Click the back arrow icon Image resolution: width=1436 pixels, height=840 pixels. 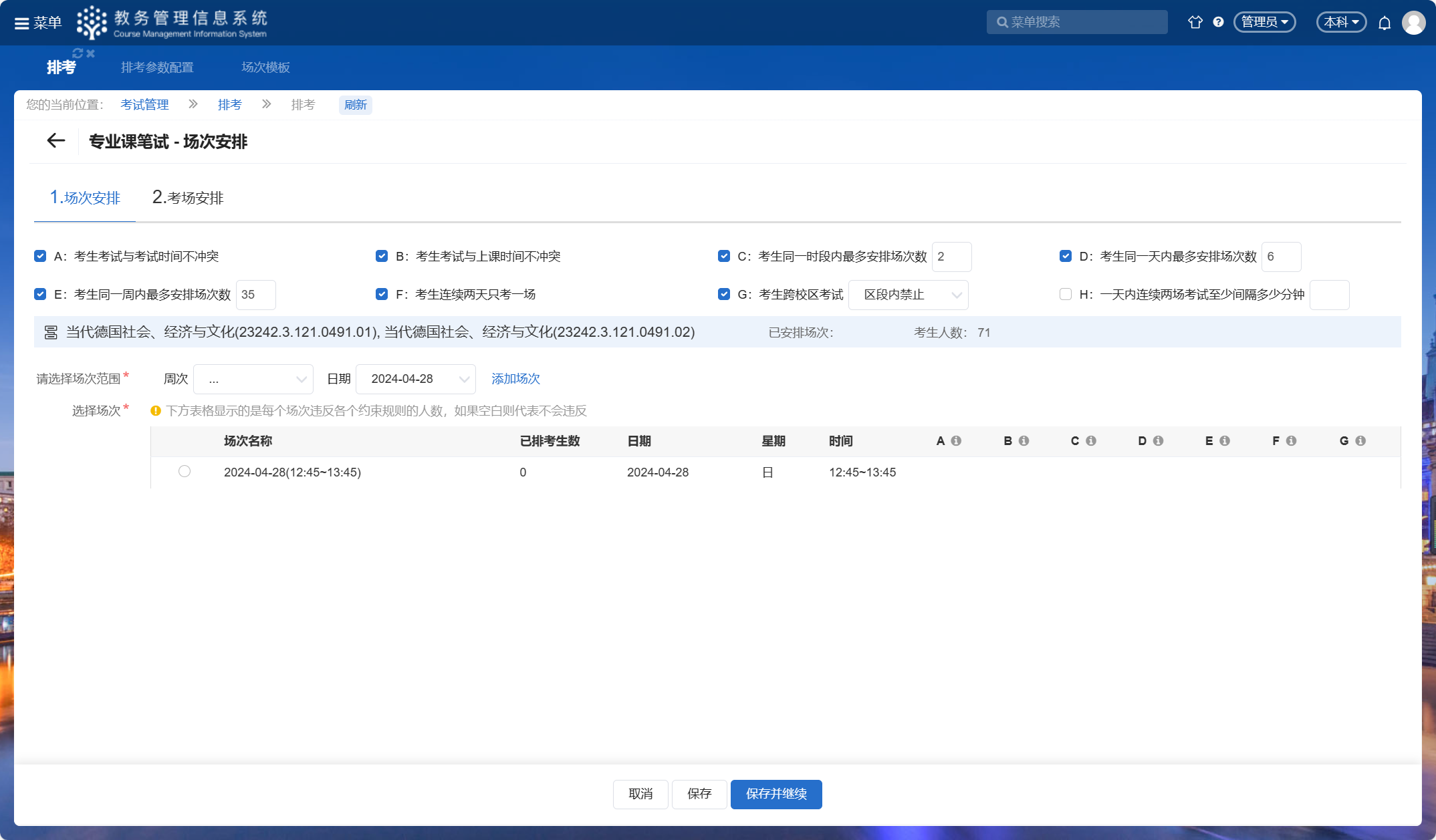point(56,141)
